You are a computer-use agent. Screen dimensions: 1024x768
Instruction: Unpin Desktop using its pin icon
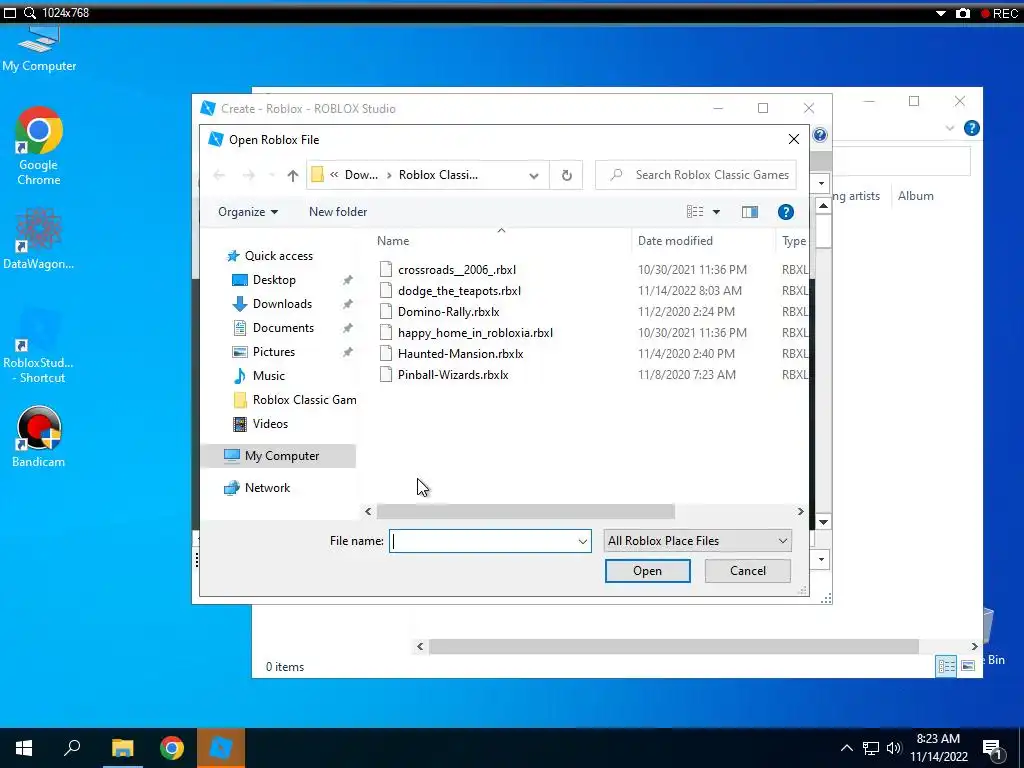[x=347, y=280]
